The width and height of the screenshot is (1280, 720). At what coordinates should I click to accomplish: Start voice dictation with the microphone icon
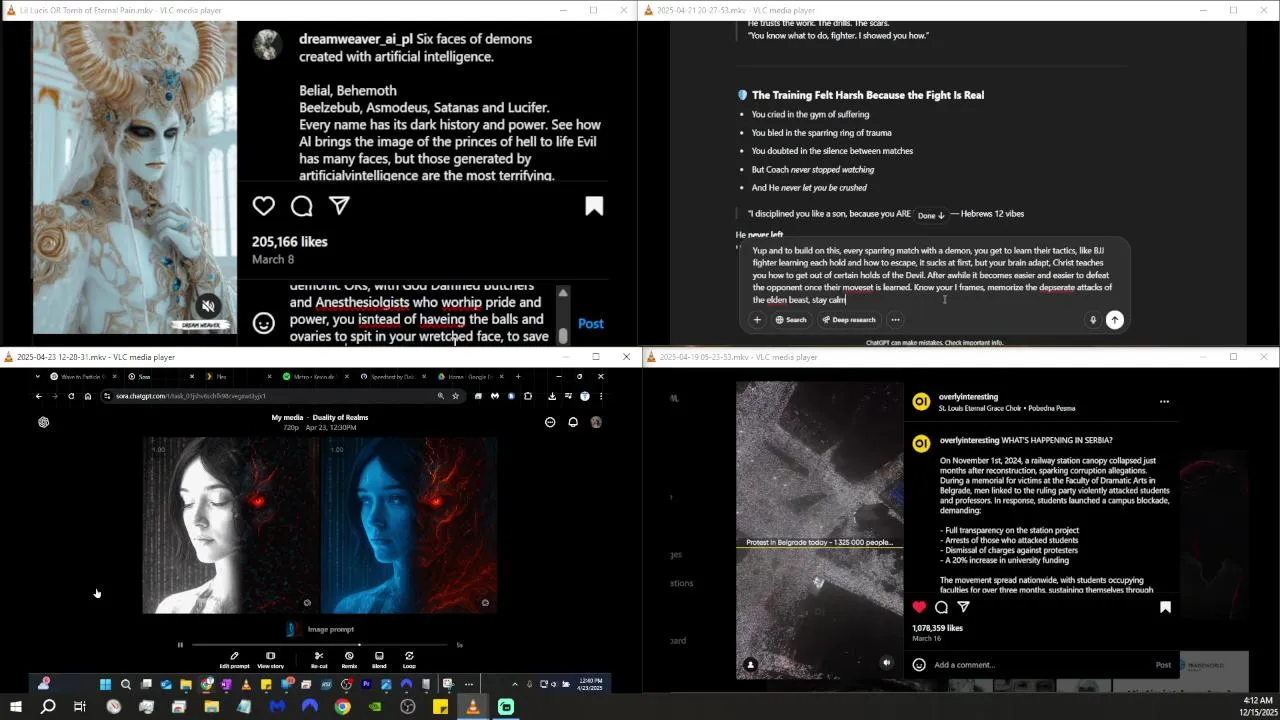click(x=1092, y=320)
